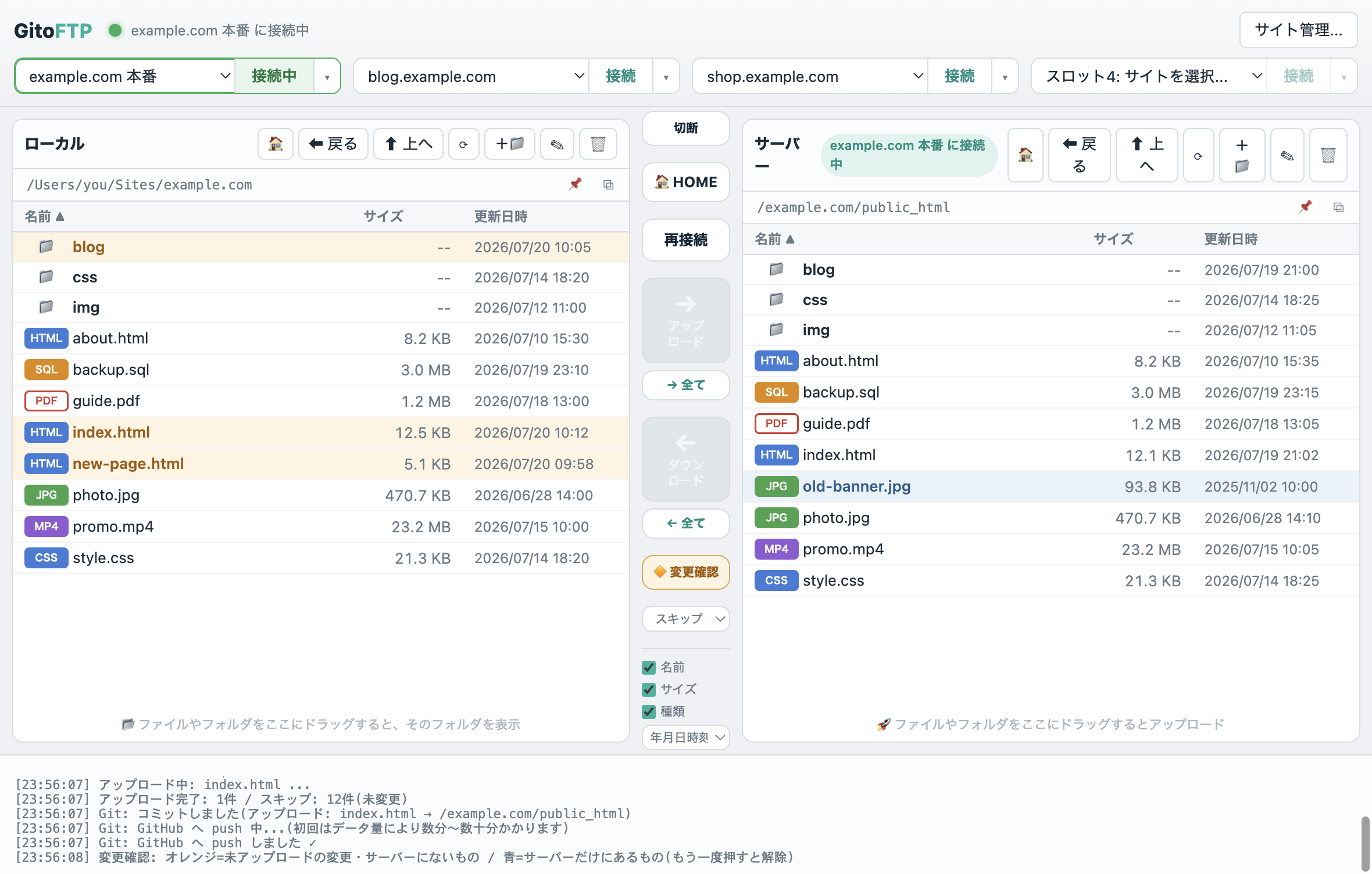
Task: Toggle the 種類 comparison checkbox
Action: (649, 712)
